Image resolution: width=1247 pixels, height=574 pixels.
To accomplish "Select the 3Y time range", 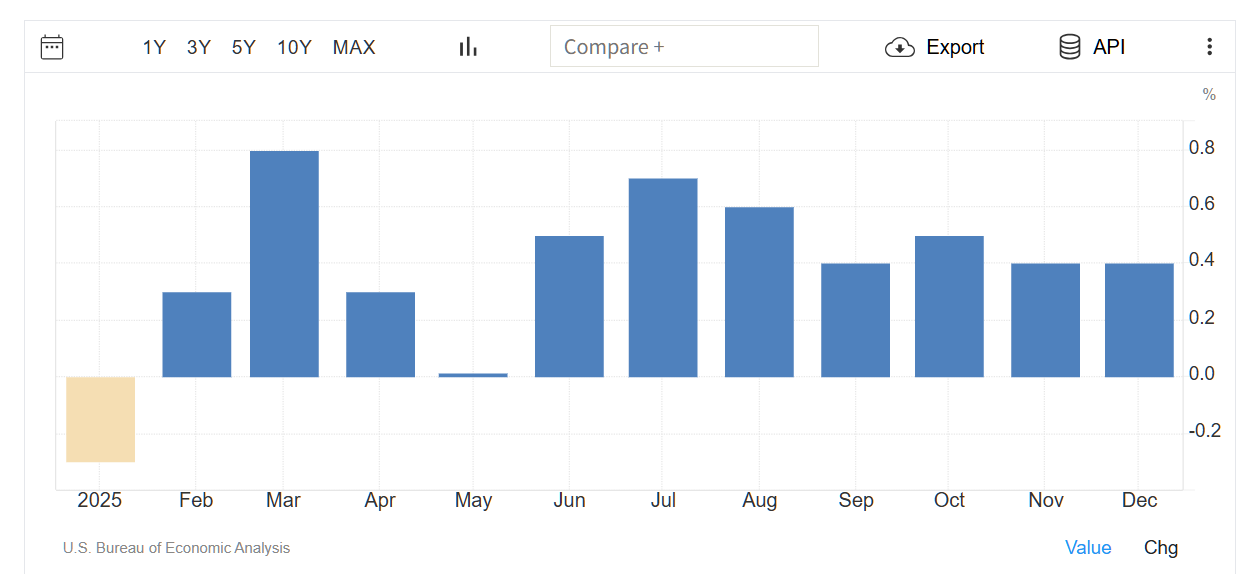I will tap(199, 47).
